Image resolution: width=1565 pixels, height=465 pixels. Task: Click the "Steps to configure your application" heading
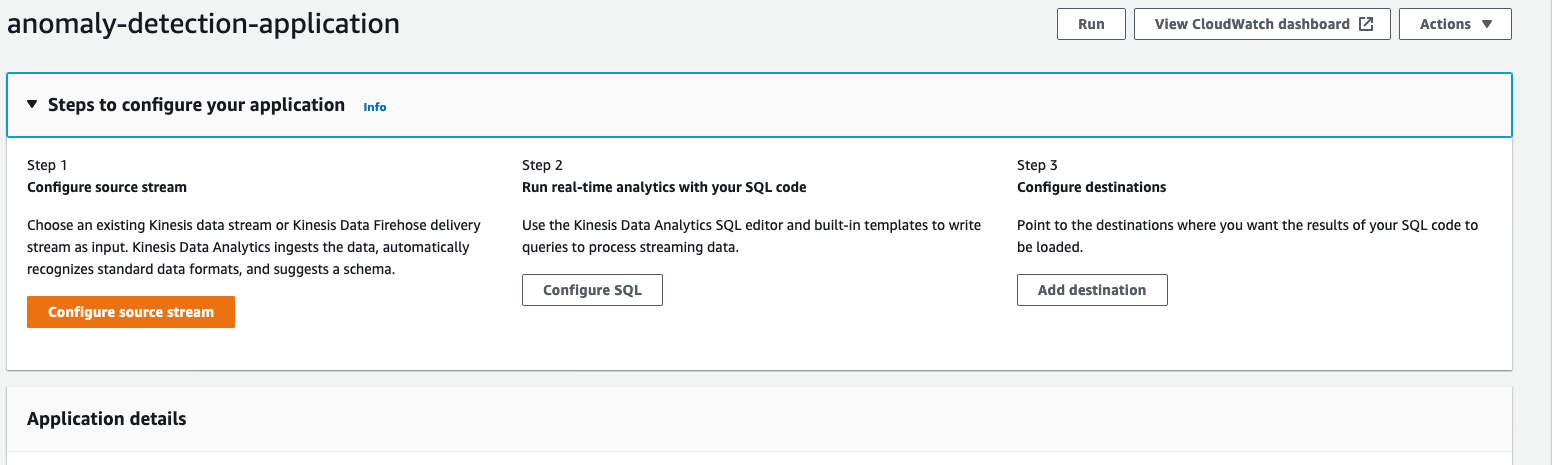click(x=196, y=105)
